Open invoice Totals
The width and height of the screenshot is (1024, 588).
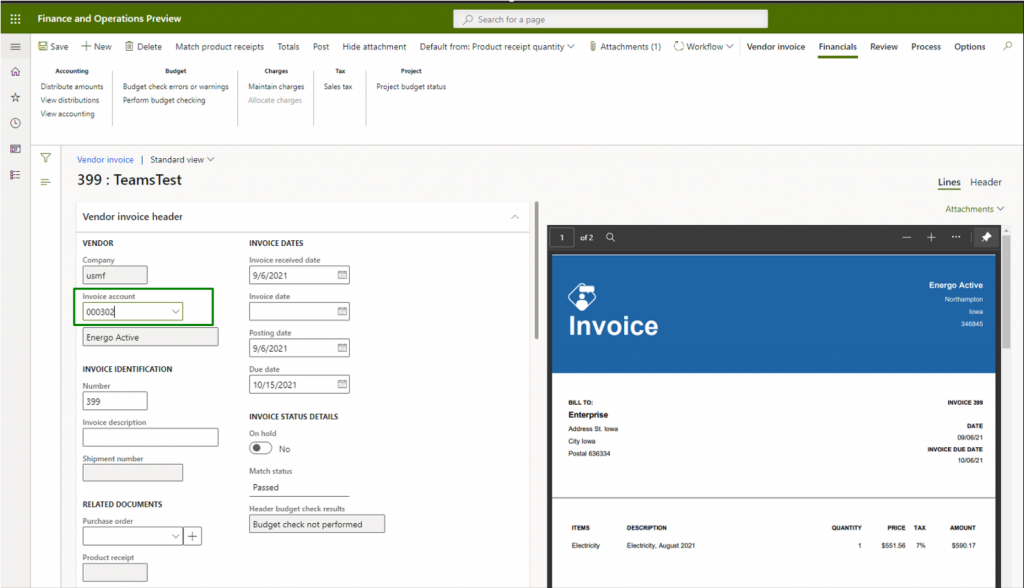[x=288, y=46]
